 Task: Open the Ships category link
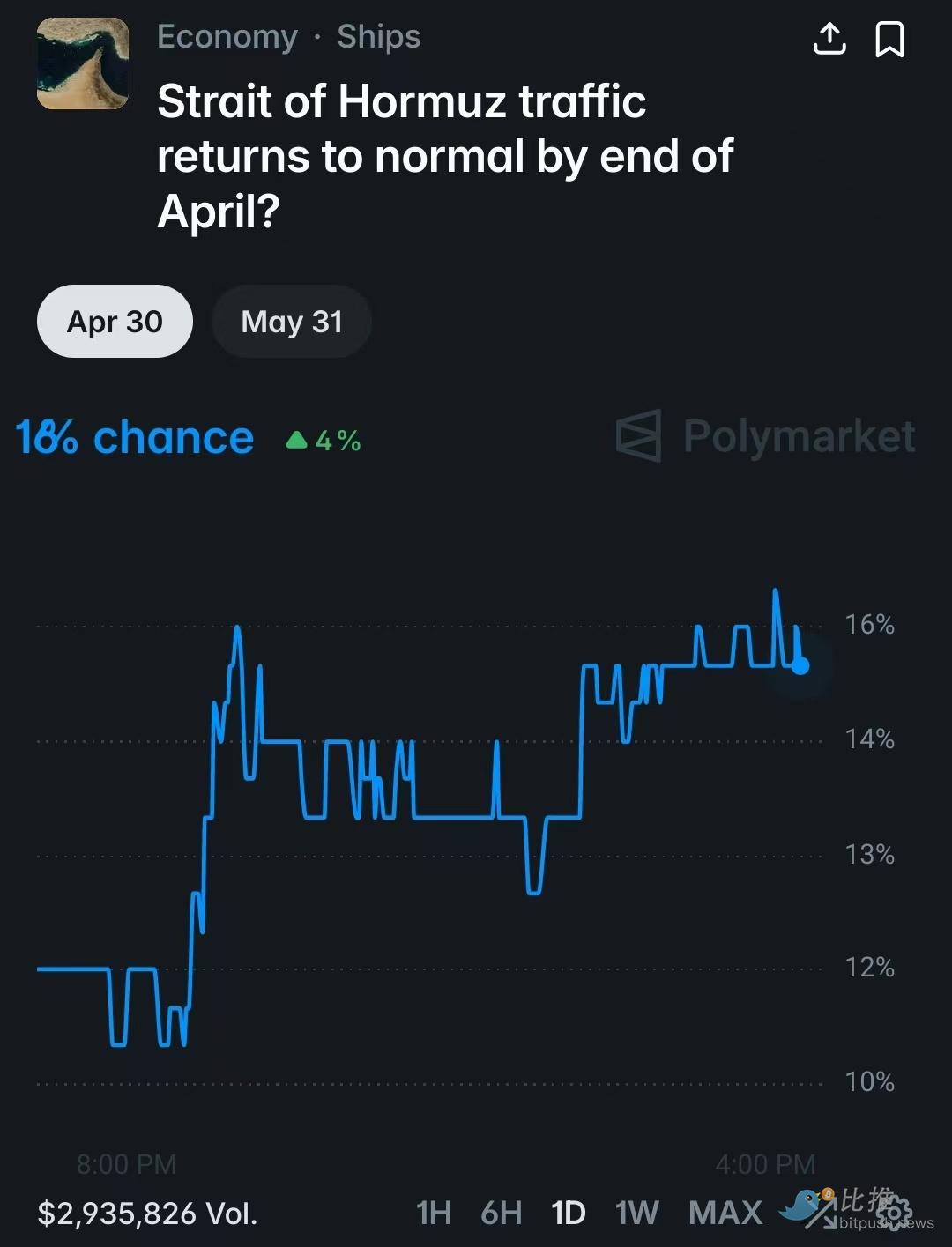click(378, 37)
